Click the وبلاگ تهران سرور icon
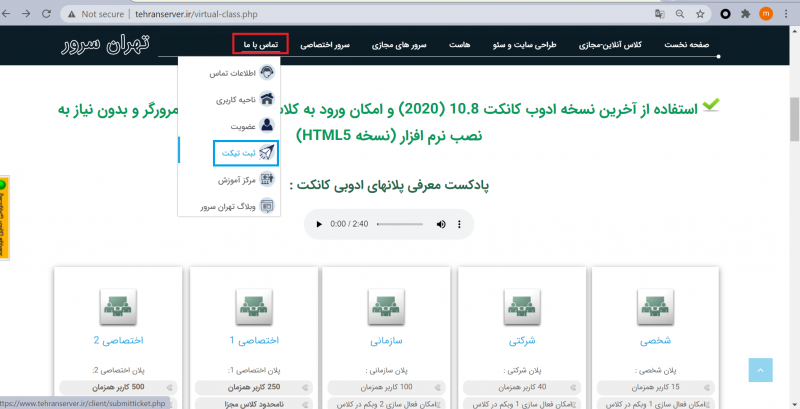This screenshot has height=409, width=800. 268,206
